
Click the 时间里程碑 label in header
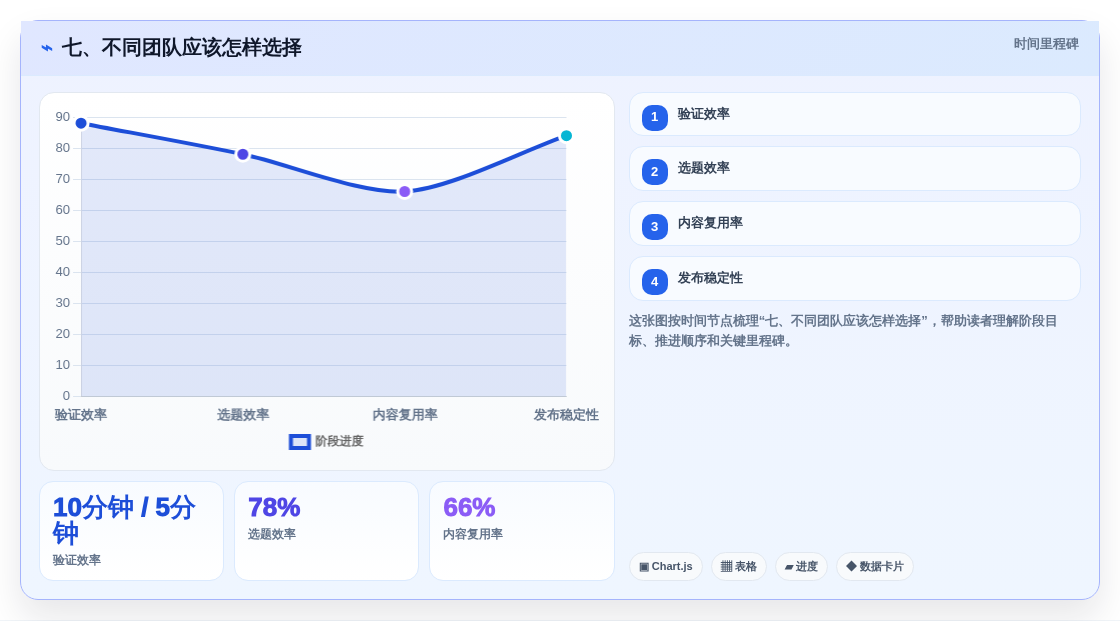(1046, 44)
